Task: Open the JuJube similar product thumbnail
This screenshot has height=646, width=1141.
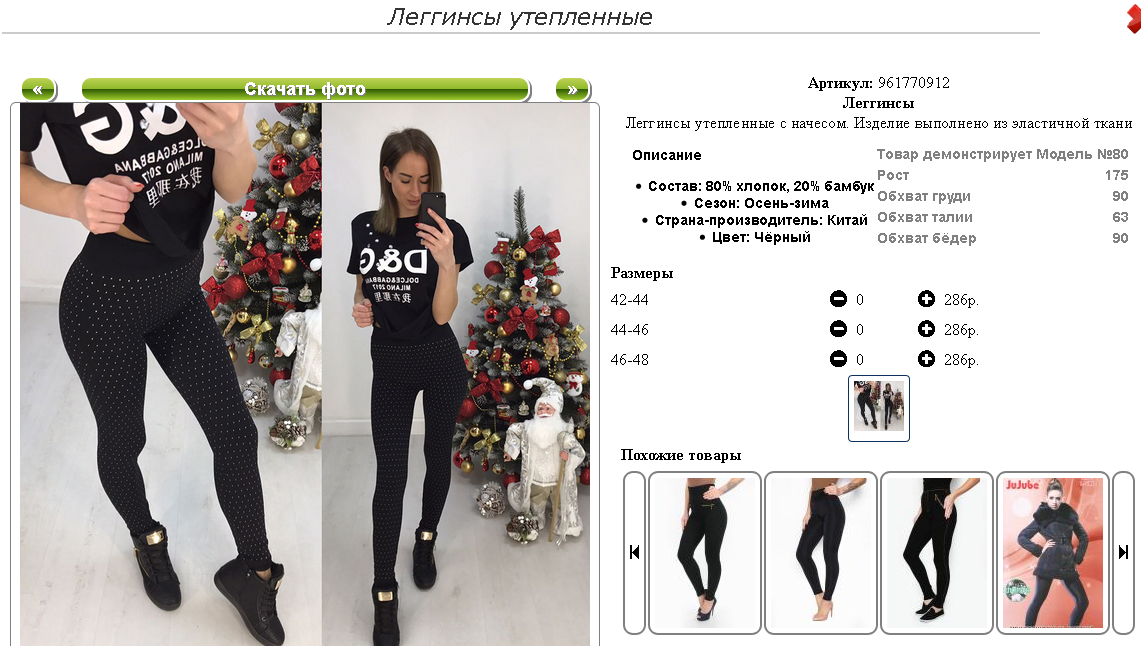Action: click(x=1052, y=552)
